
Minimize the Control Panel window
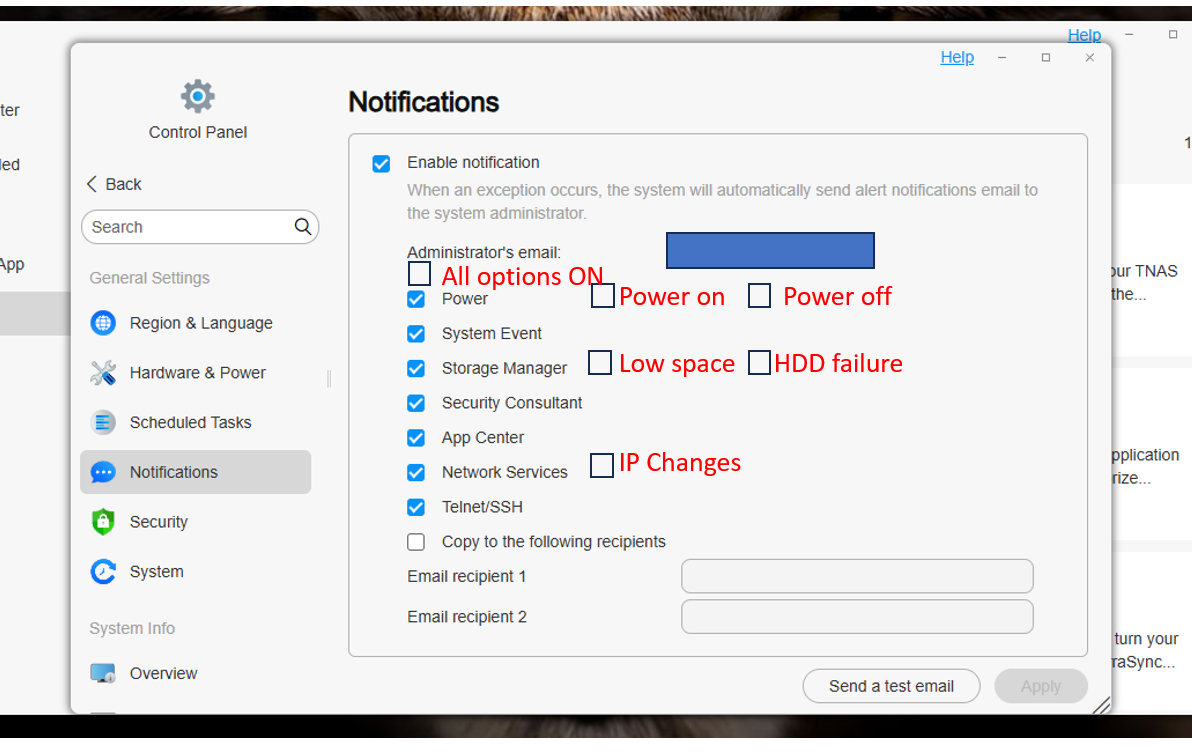pos(1002,58)
